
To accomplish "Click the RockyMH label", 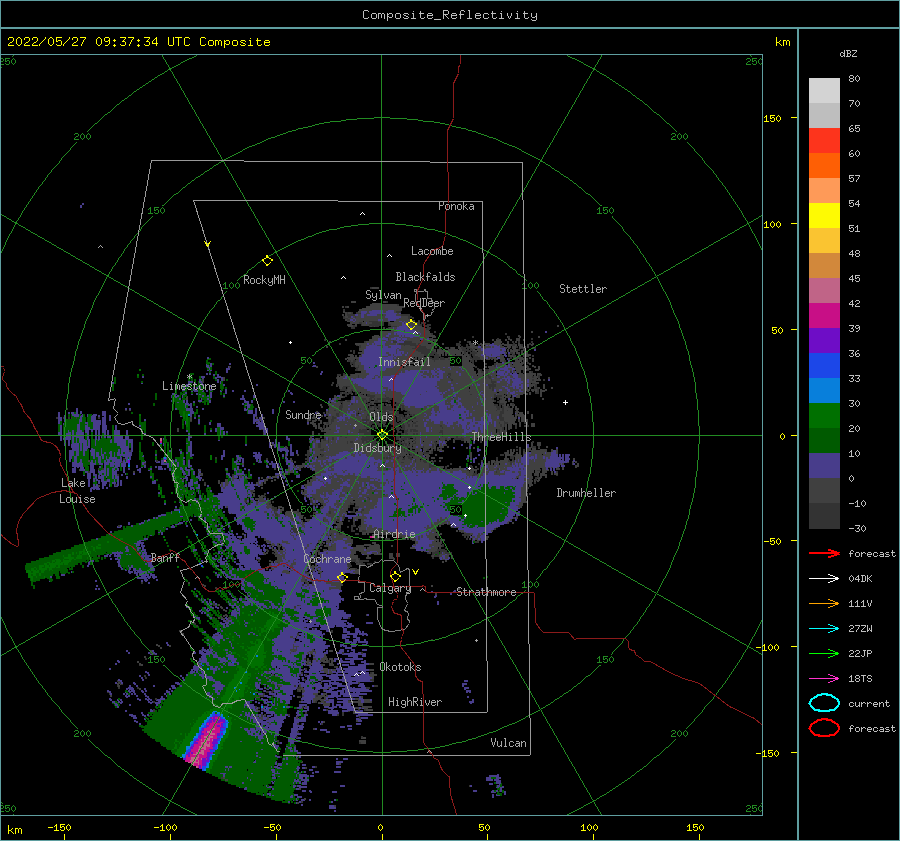I will [x=264, y=280].
